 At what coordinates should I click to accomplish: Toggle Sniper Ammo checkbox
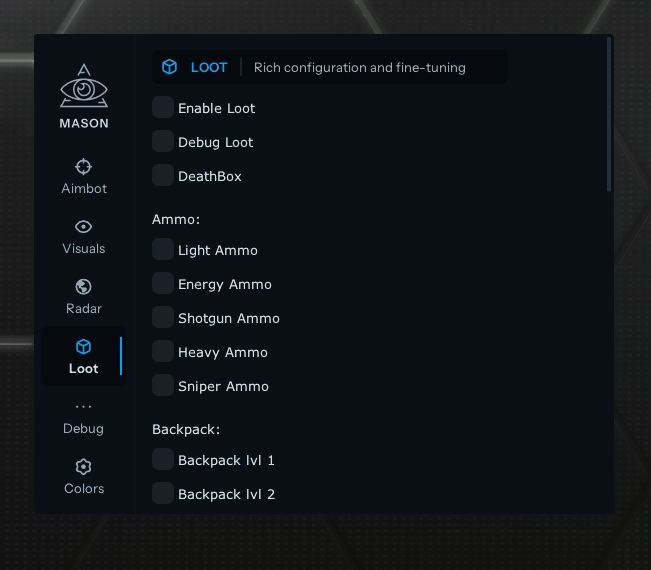click(163, 386)
